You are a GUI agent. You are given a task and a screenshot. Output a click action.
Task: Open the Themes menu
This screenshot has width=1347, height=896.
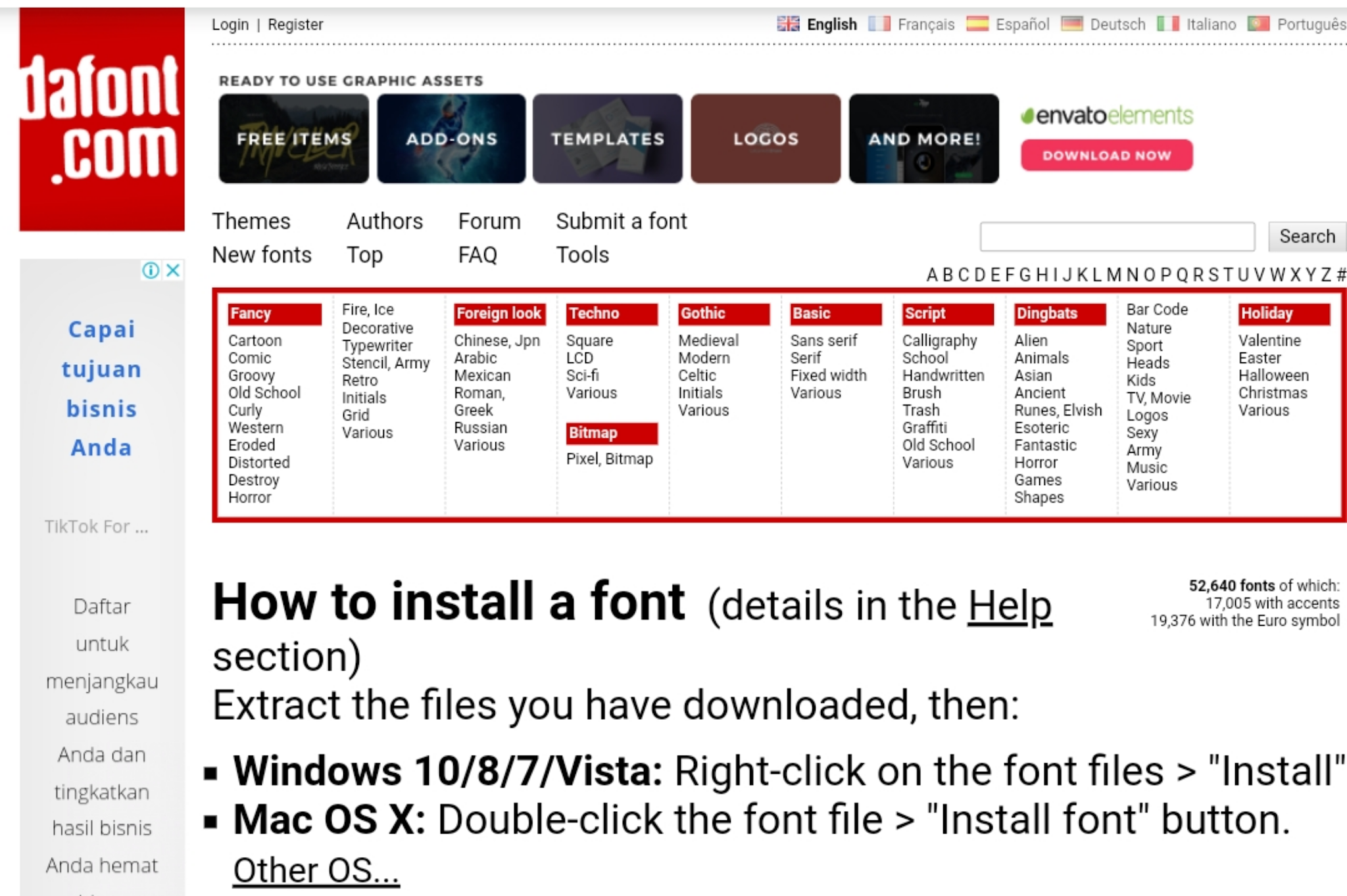coord(251,221)
